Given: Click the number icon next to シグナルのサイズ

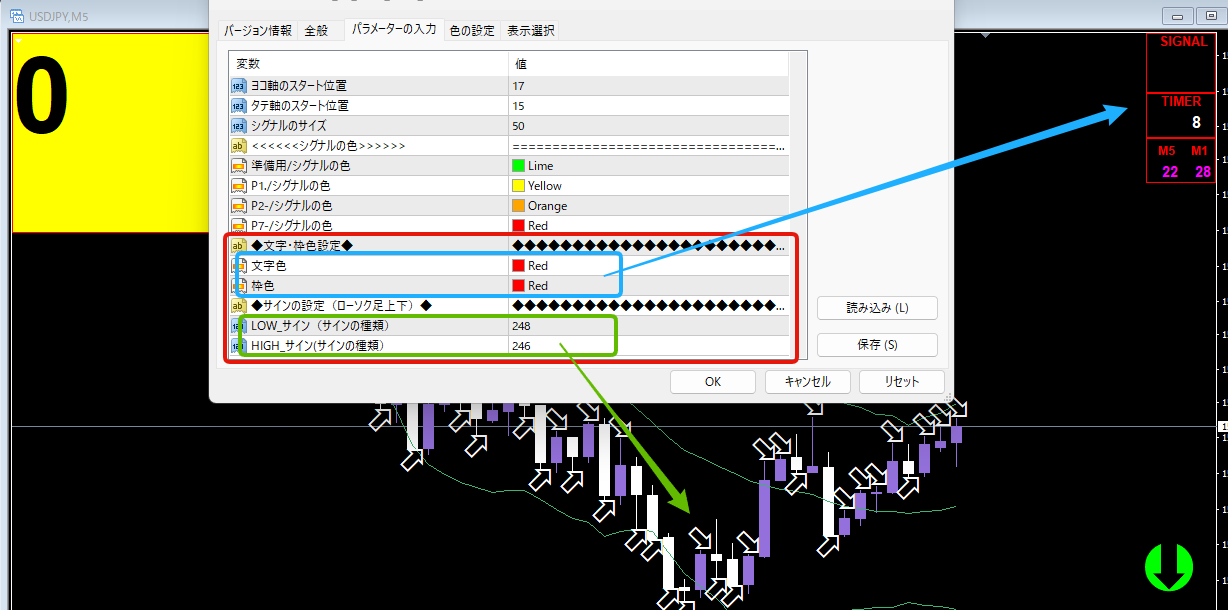Looking at the screenshot, I should pos(238,126).
